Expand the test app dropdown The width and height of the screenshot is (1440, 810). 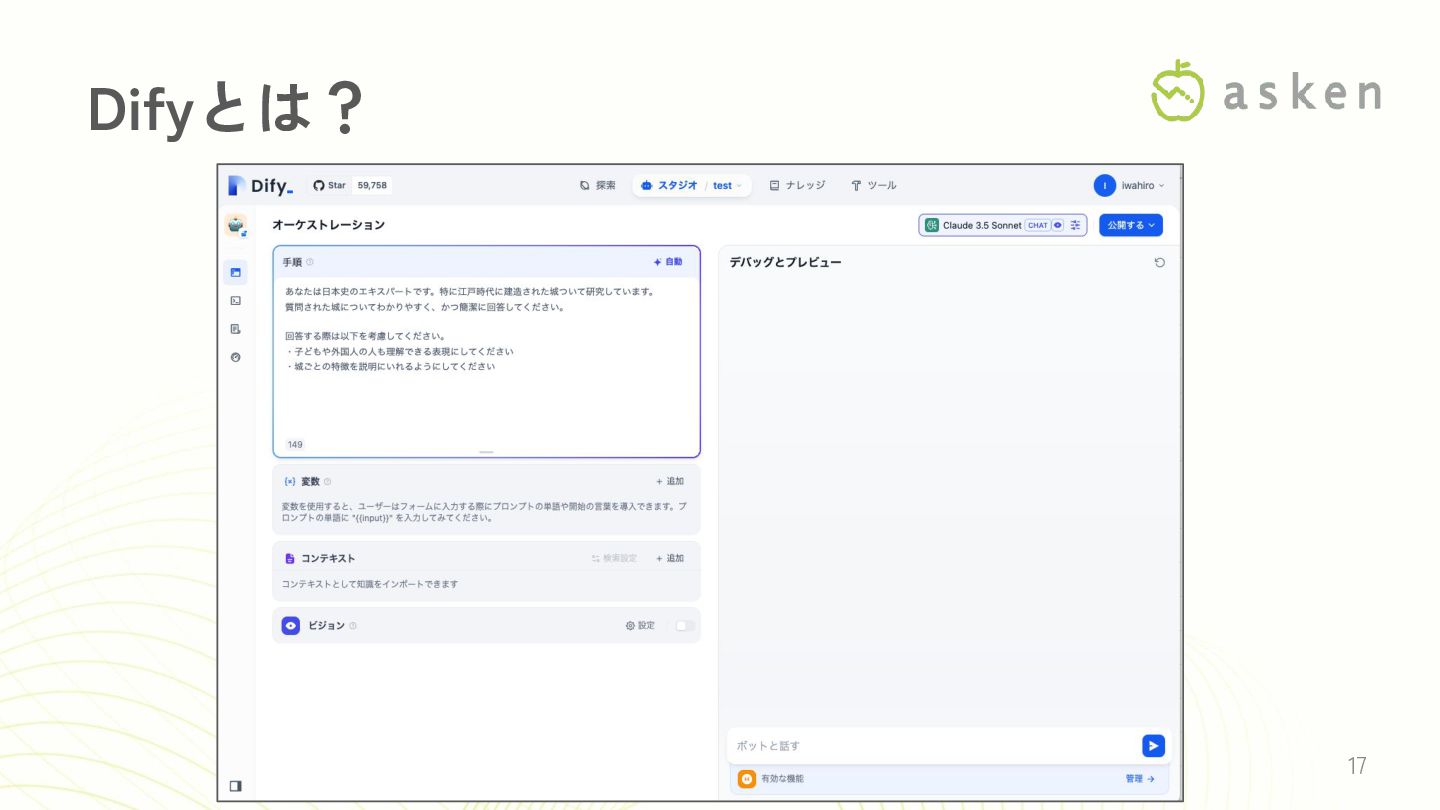pos(728,185)
